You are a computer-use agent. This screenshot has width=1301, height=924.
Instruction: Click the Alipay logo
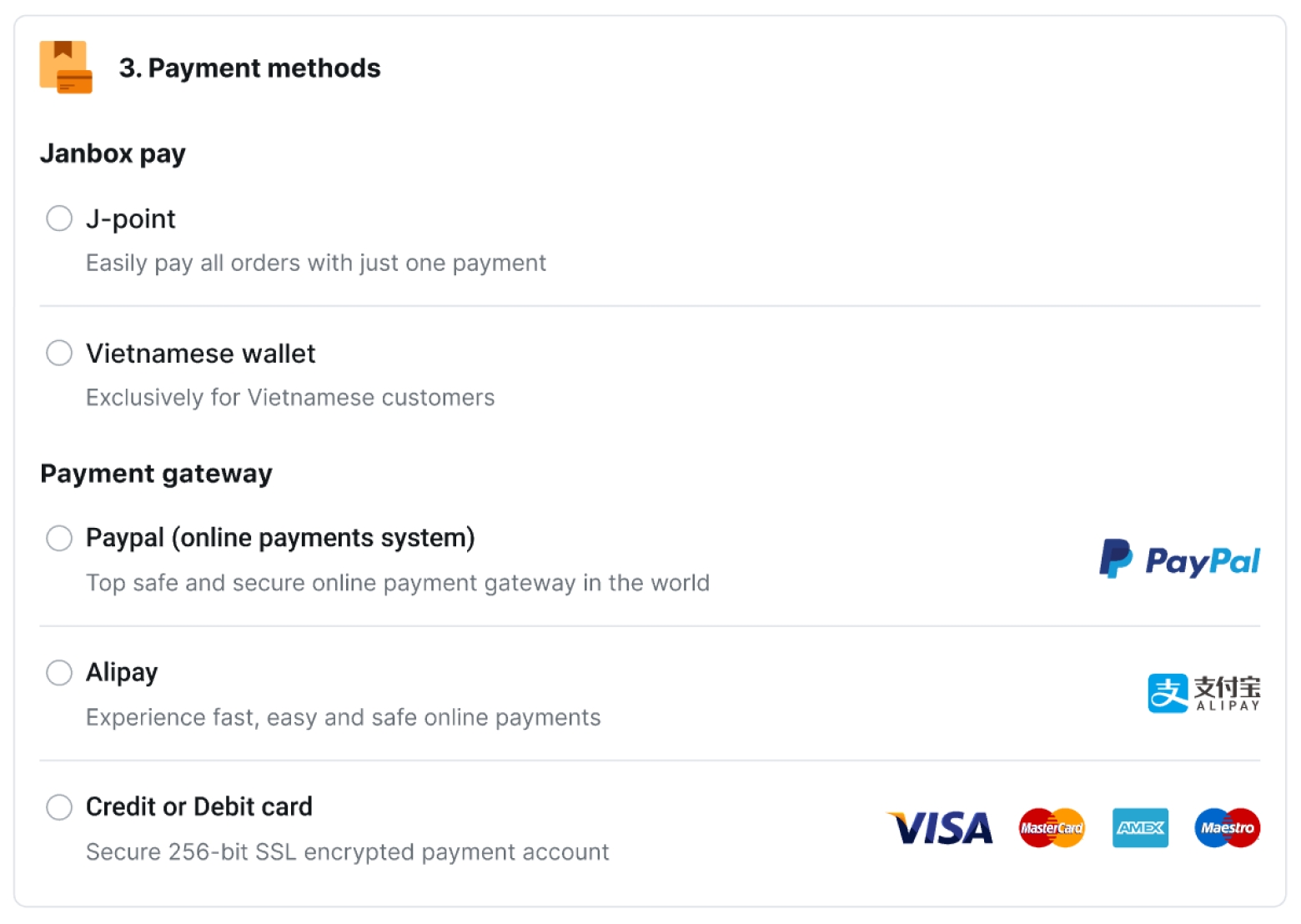(1203, 693)
